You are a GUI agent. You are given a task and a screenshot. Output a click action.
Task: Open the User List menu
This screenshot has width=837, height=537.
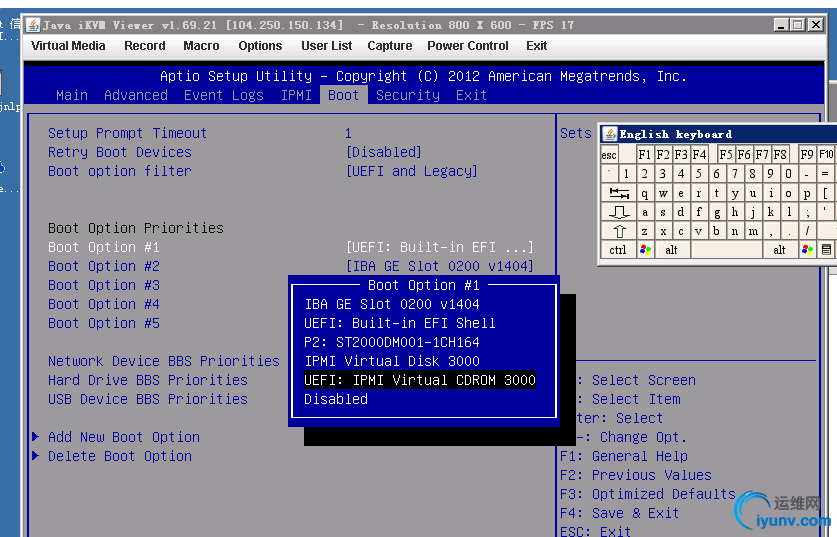pos(326,46)
